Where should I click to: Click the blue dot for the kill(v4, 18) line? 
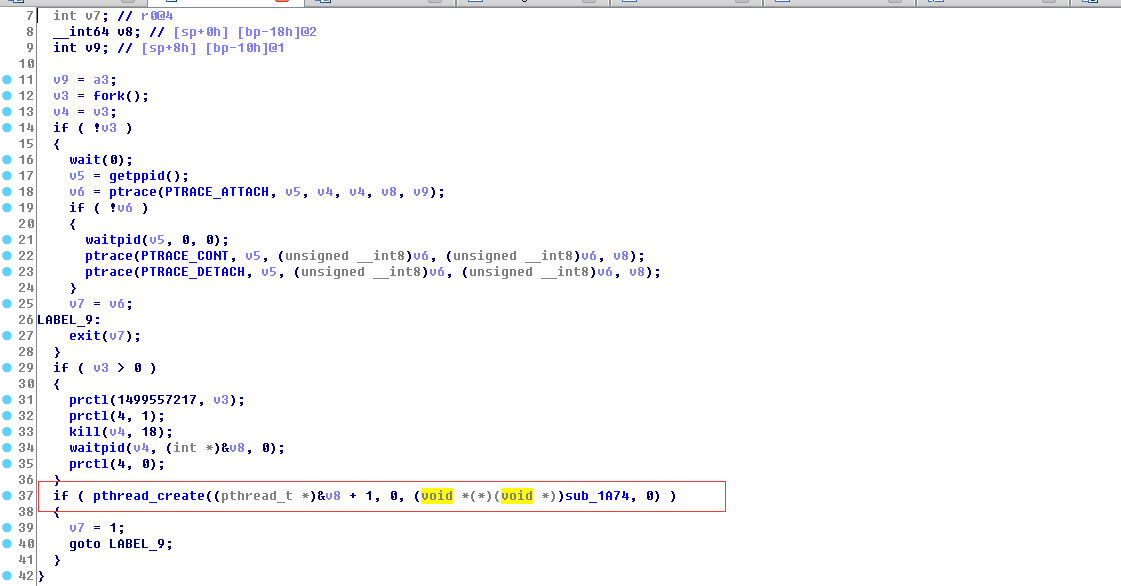coord(8,431)
